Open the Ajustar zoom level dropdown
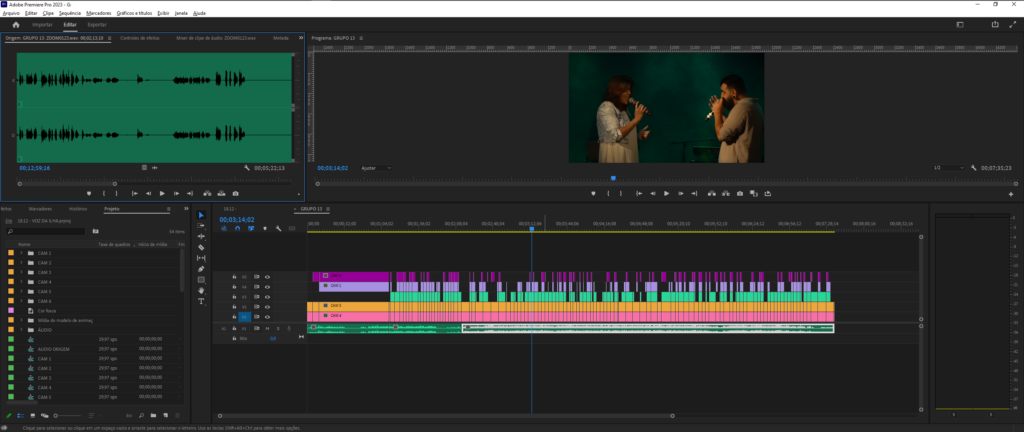This screenshot has width=1024, height=432. [376, 168]
